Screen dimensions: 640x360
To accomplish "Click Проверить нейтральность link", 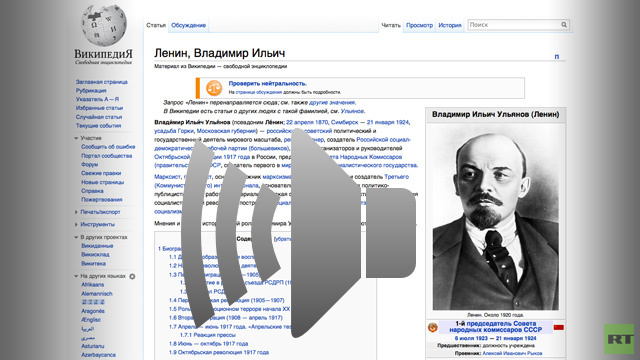I will pos(267,84).
